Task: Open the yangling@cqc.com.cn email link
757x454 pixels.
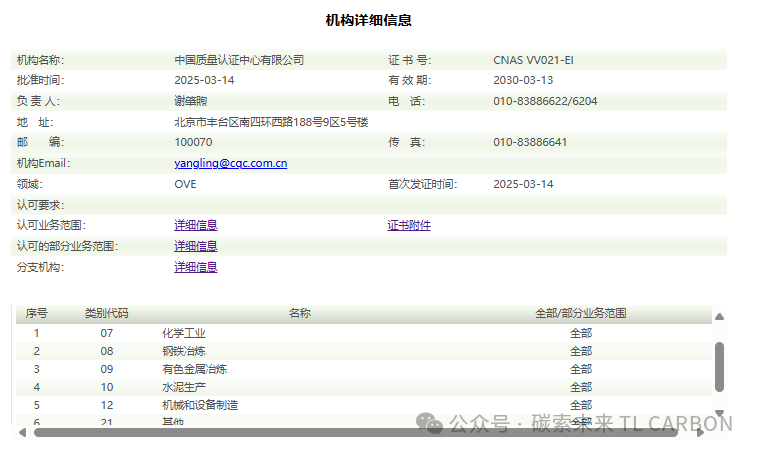Action: point(231,163)
